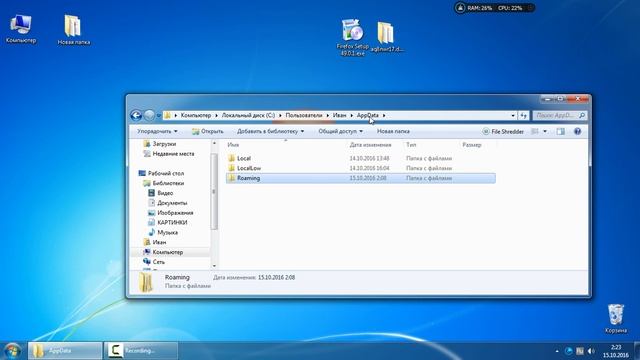640x360 pixels.
Task: Open the Общий доступ menu
Action: [x=340, y=131]
